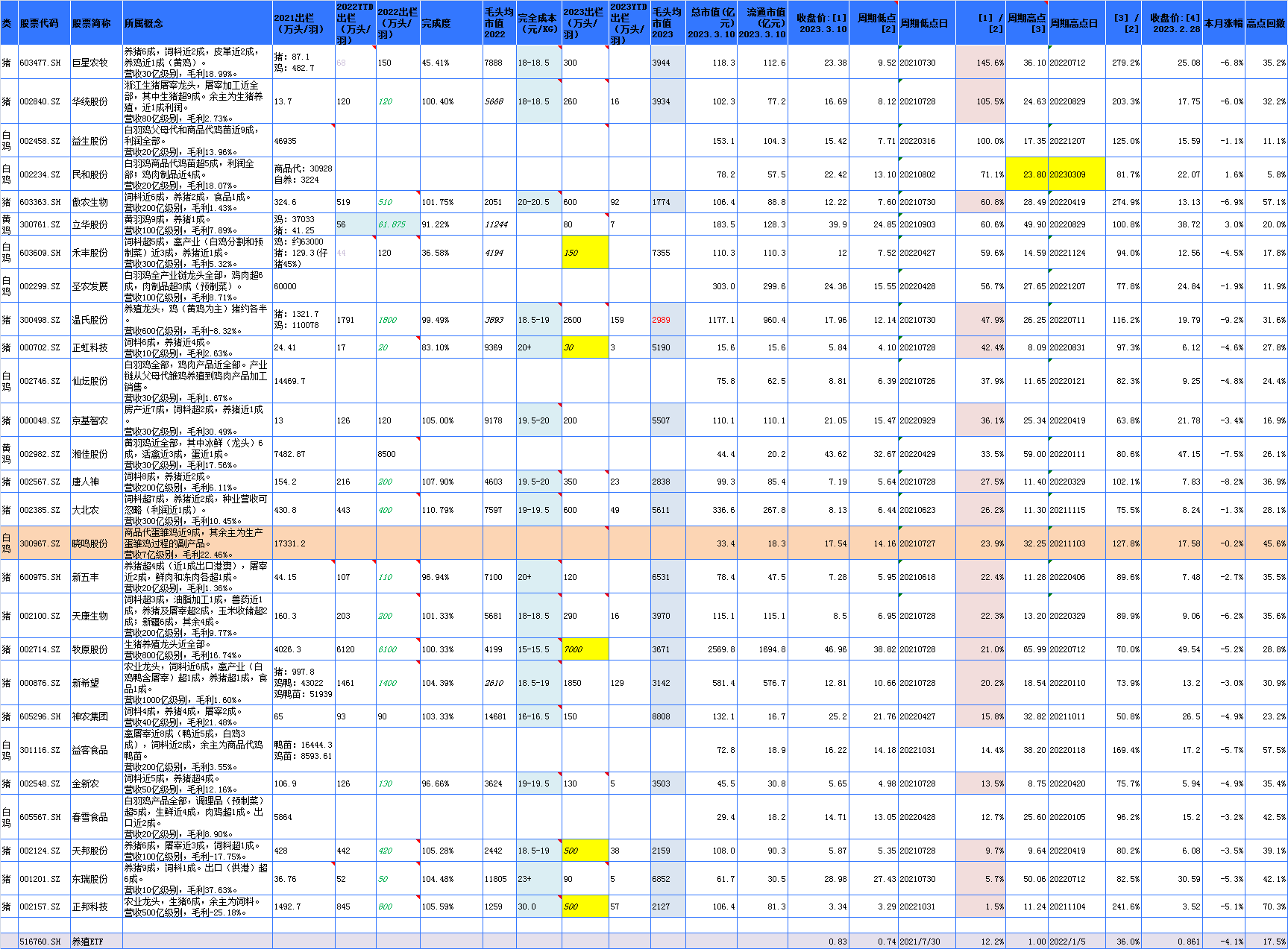Viewport: 1288px width, 949px height.
Task: Click stock code 000048.SZ
Action: click(x=40, y=420)
